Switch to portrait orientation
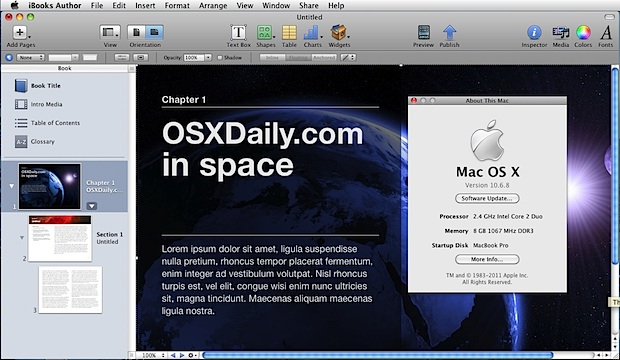 pyautogui.click(x=136, y=32)
